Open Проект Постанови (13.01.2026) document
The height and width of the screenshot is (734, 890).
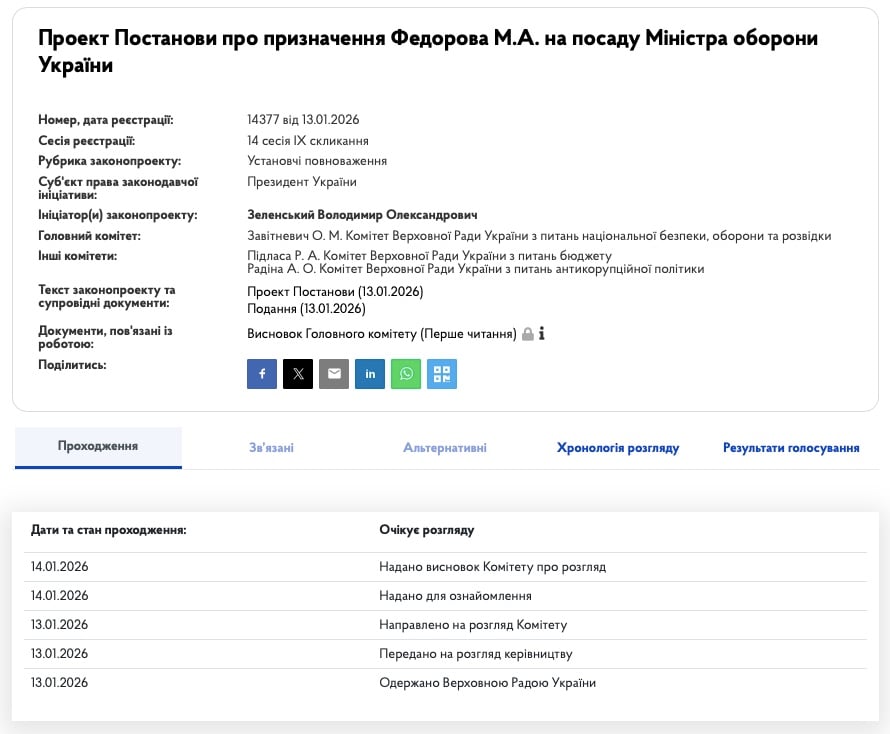(335, 291)
